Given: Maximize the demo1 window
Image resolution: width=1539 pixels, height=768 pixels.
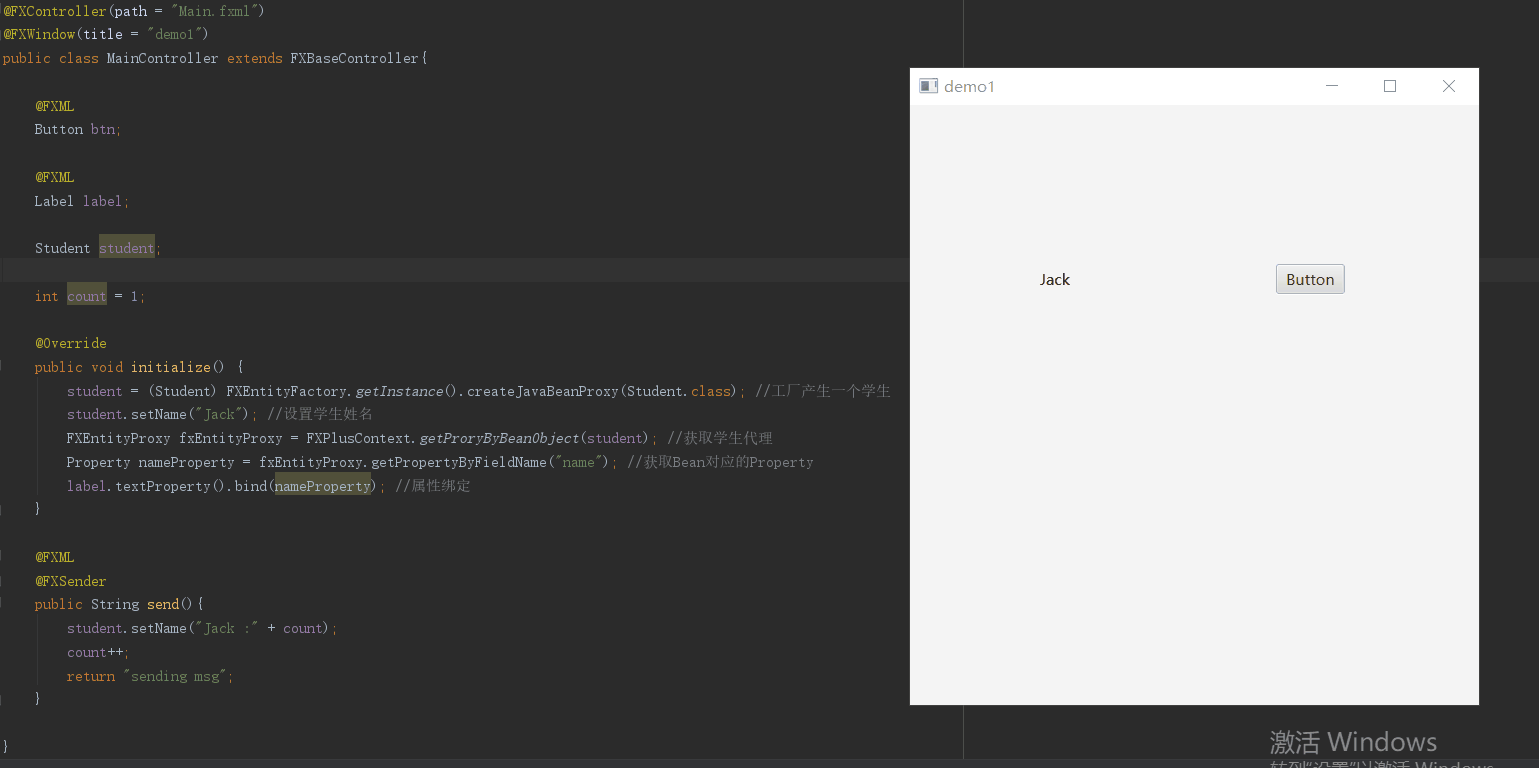Looking at the screenshot, I should coord(1389,87).
